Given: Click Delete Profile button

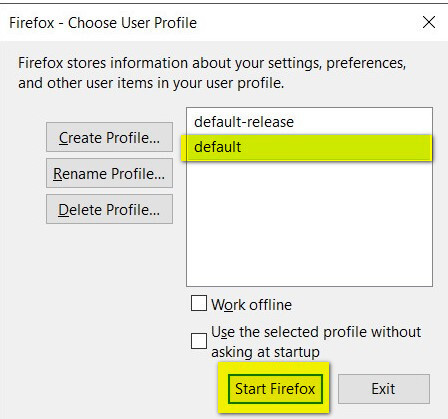Looking at the screenshot, I should tap(109, 209).
